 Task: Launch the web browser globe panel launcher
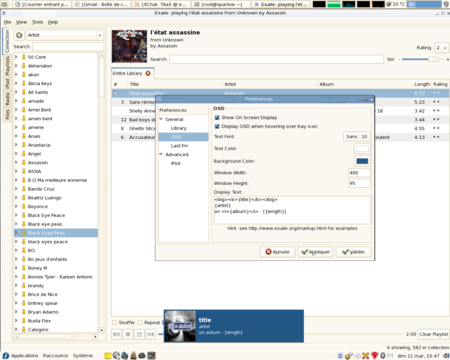[116, 356]
